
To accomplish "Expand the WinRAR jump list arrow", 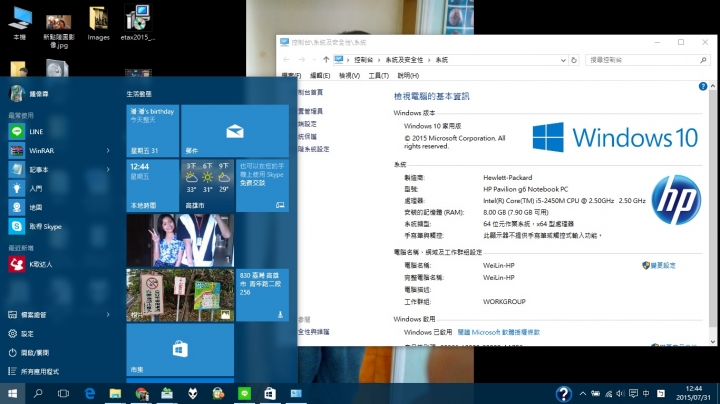I will point(108,151).
